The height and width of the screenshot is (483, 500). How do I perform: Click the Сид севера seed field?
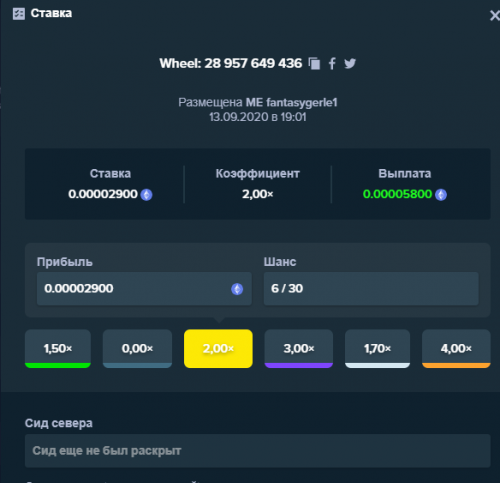point(258,451)
